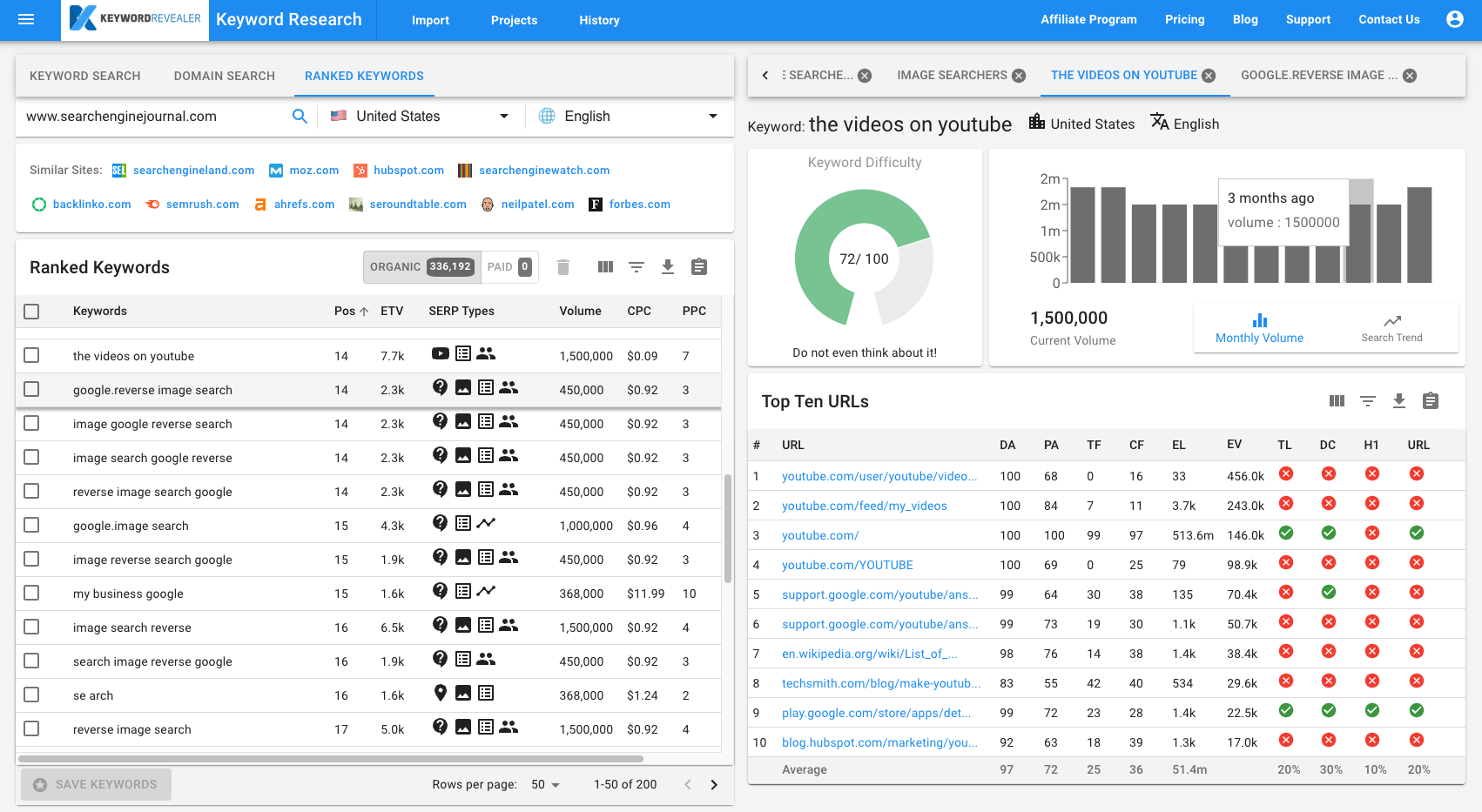Close THE VIDEOS ON YOUTUBE tab
Screen dimensions: 1482x812
[1209, 76]
